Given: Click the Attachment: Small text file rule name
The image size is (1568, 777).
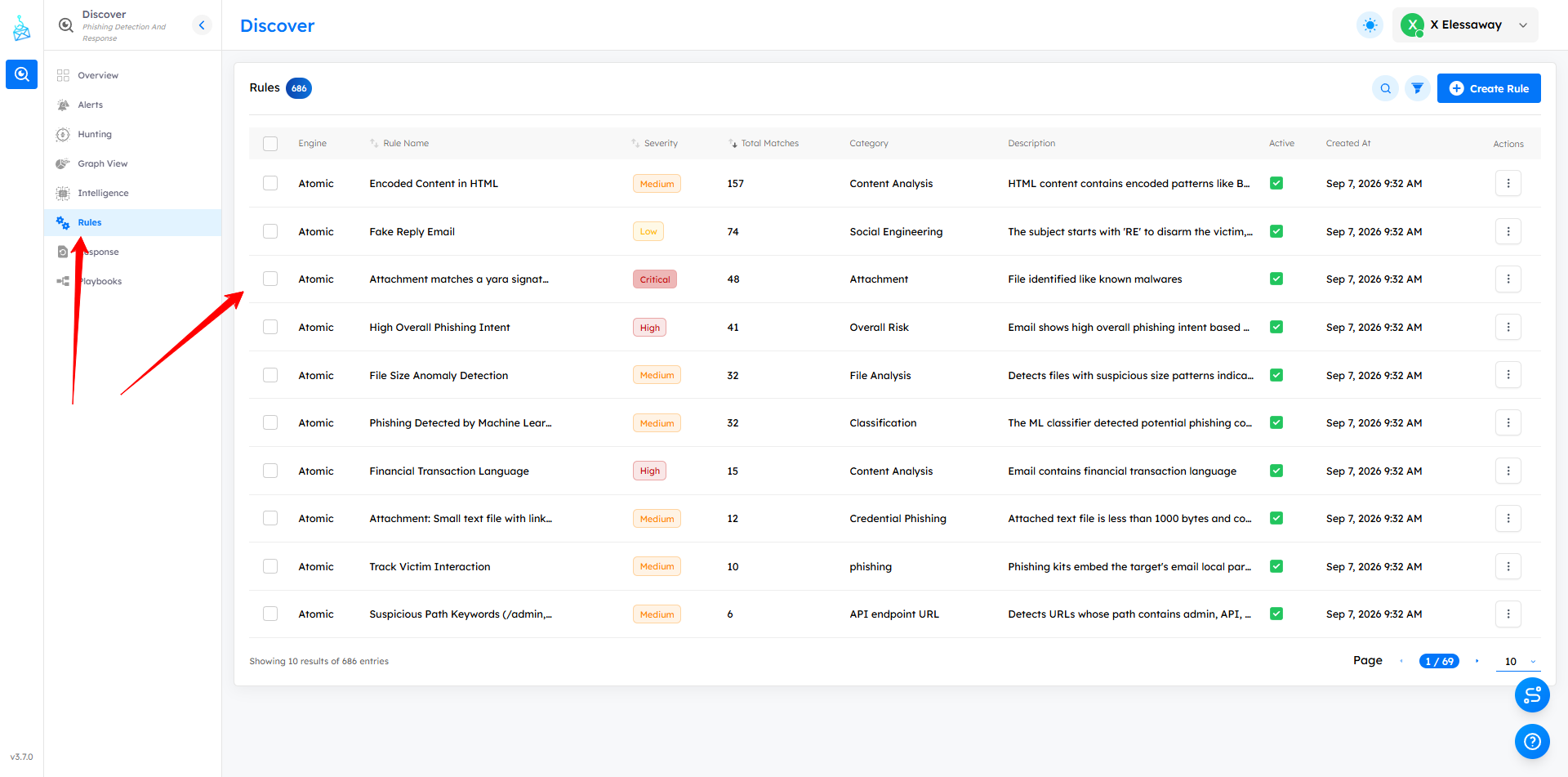Looking at the screenshot, I should click(x=461, y=518).
